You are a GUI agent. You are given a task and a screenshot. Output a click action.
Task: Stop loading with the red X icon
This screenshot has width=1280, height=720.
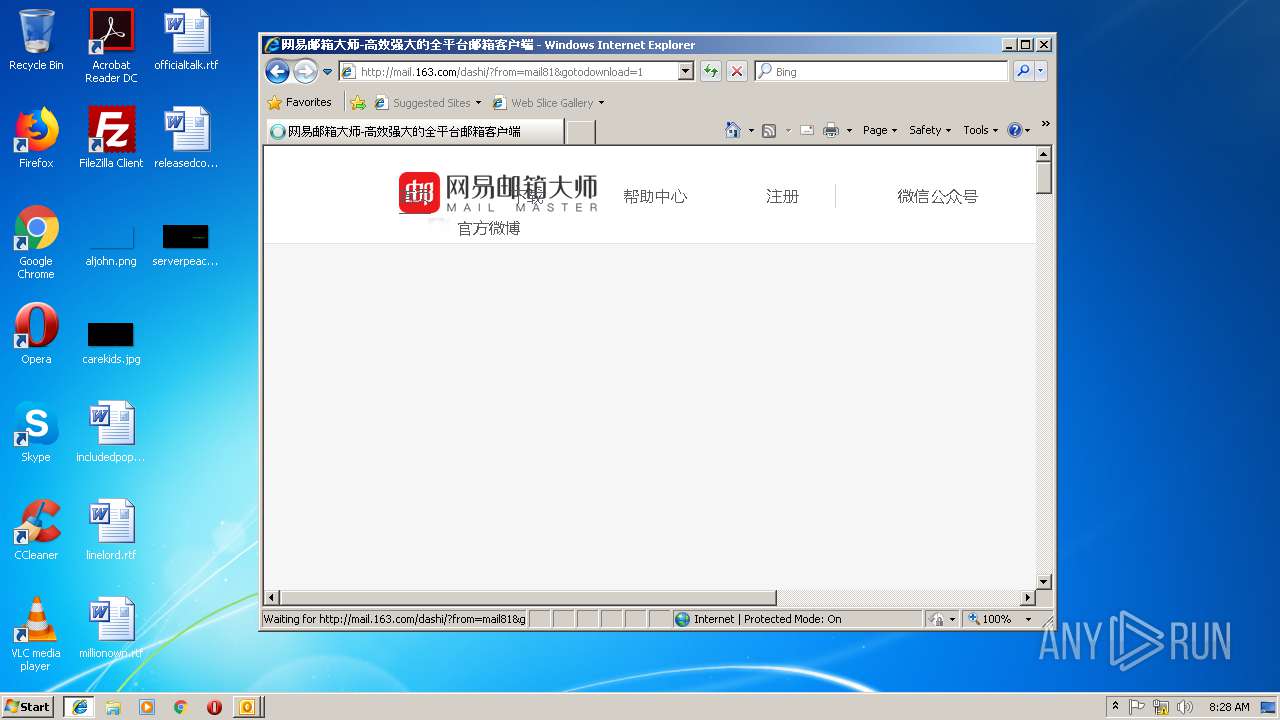tap(737, 71)
